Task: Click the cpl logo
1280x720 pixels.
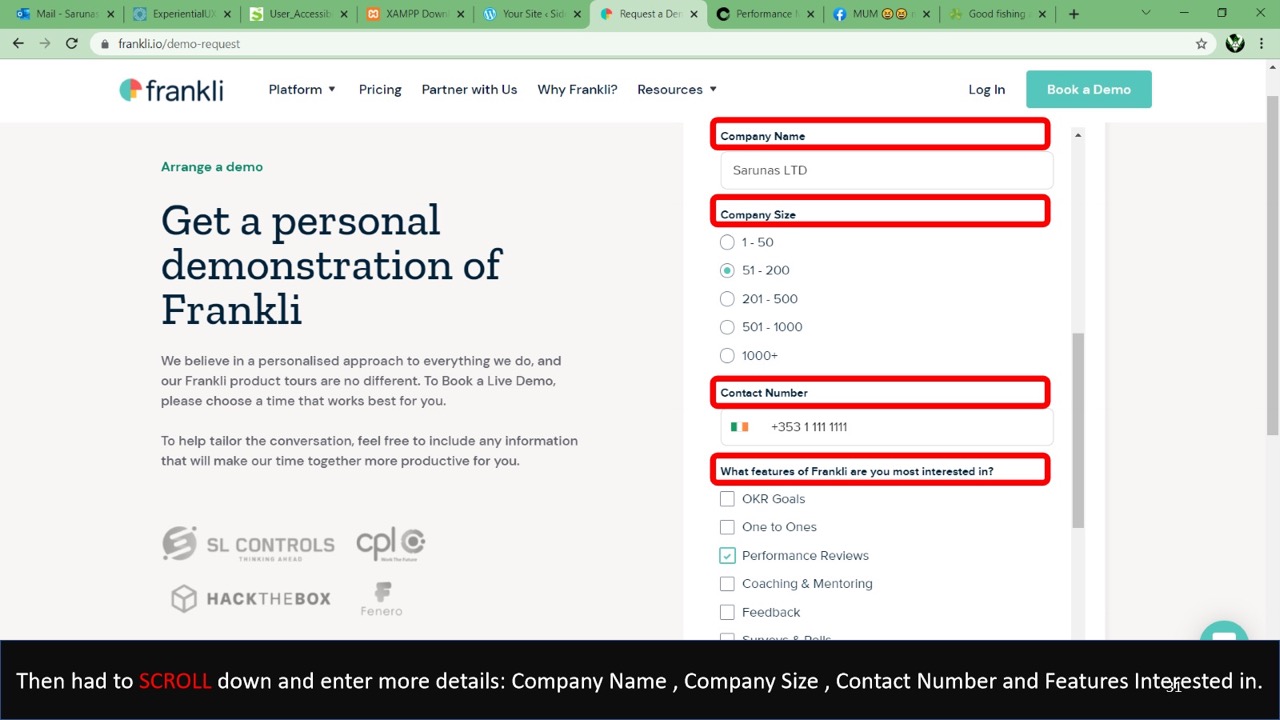Action: (x=391, y=543)
